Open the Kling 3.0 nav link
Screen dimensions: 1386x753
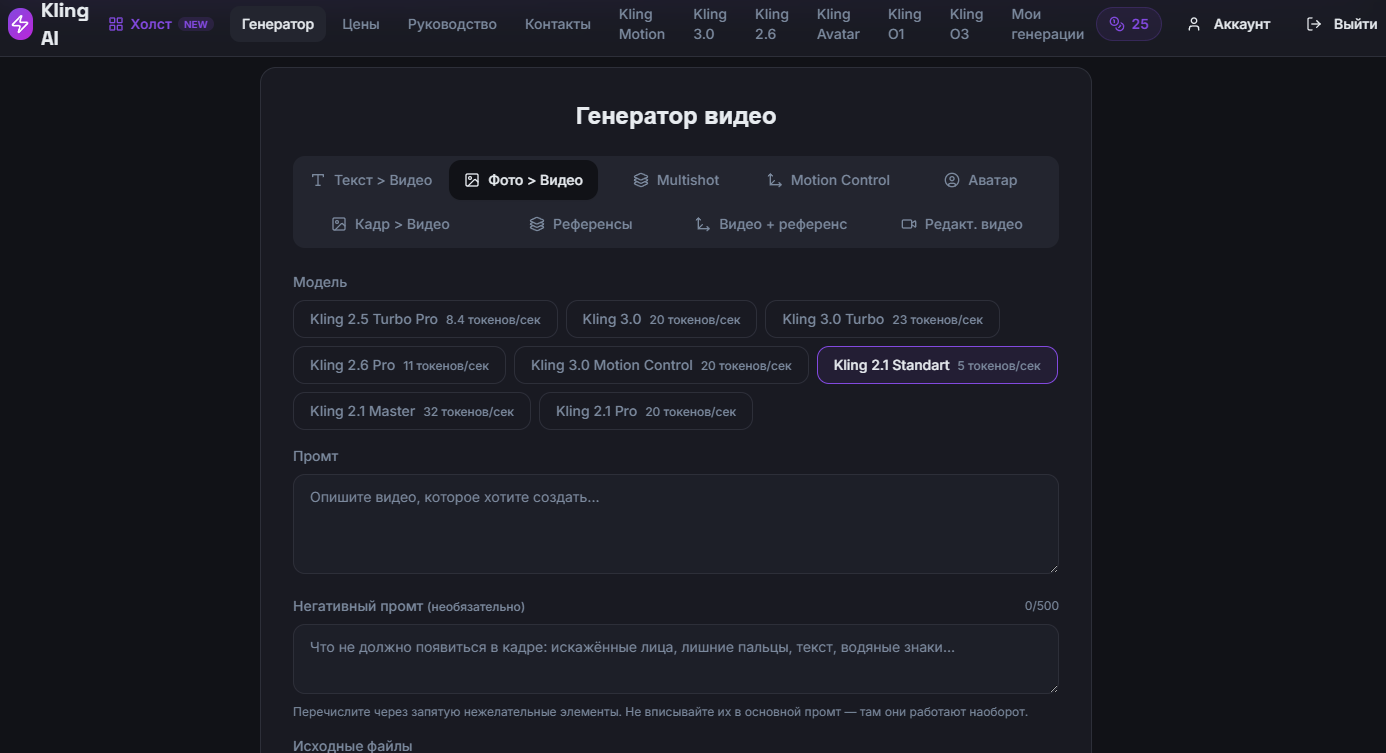coord(710,24)
